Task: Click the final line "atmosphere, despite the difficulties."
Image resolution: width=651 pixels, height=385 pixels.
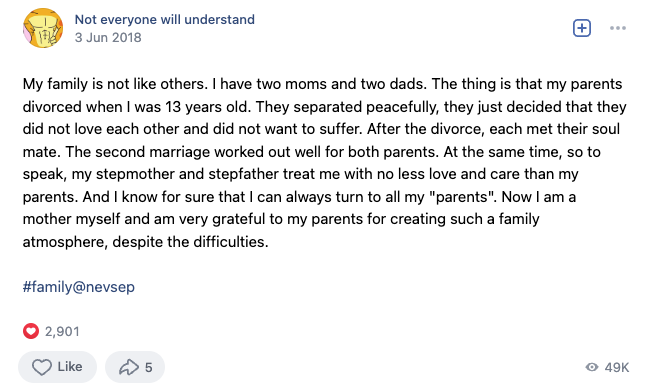Action: click(145, 242)
